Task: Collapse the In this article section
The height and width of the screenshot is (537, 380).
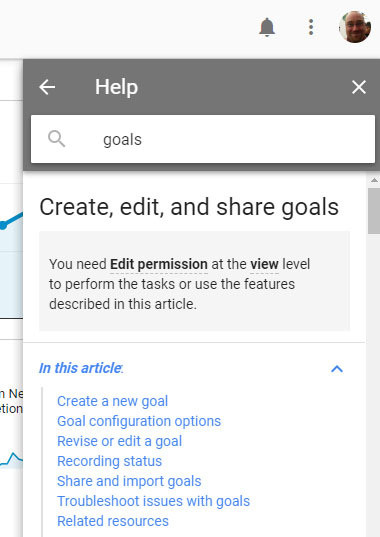Action: coord(337,369)
